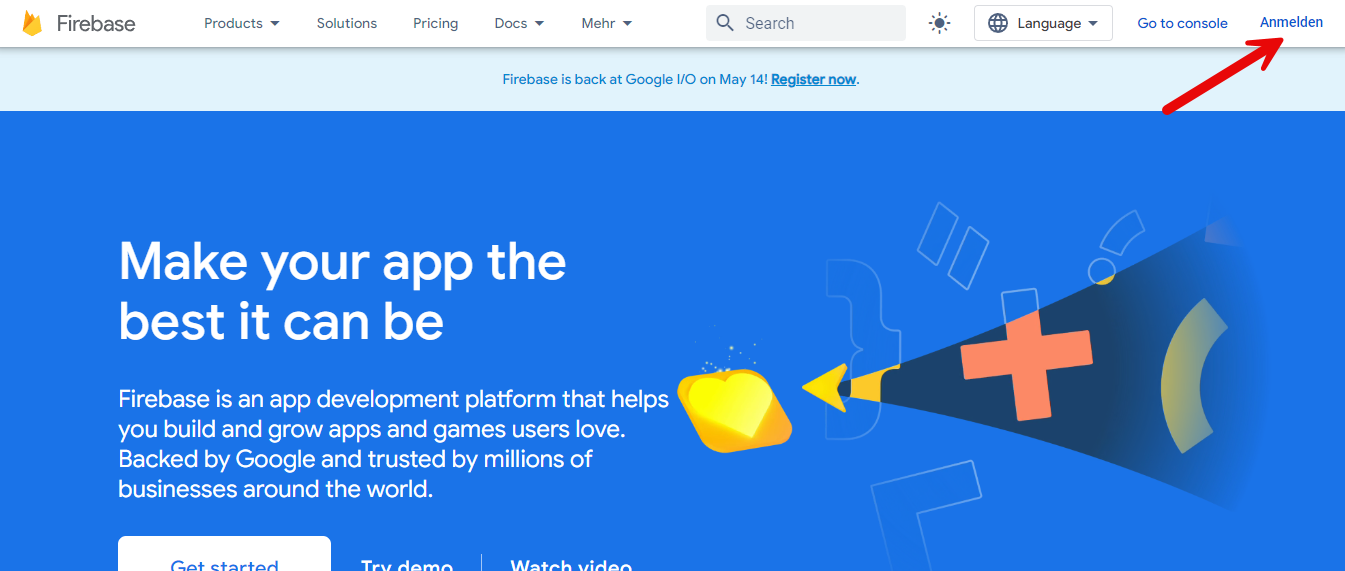The width and height of the screenshot is (1345, 571).
Task: Click the magnifier search icon
Action: click(x=725, y=23)
